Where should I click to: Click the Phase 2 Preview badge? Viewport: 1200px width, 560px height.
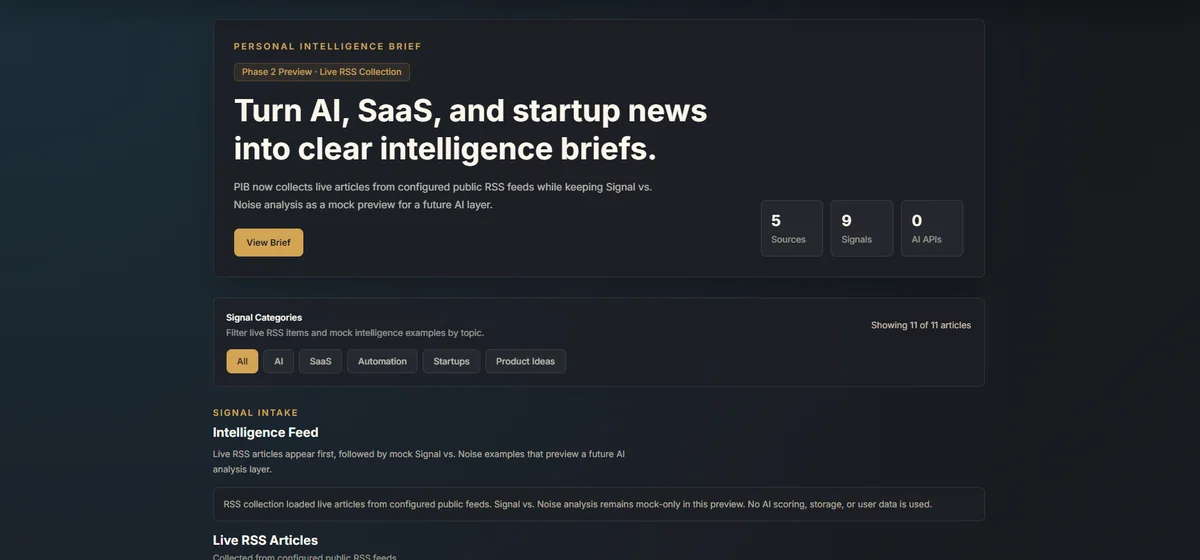pos(322,72)
